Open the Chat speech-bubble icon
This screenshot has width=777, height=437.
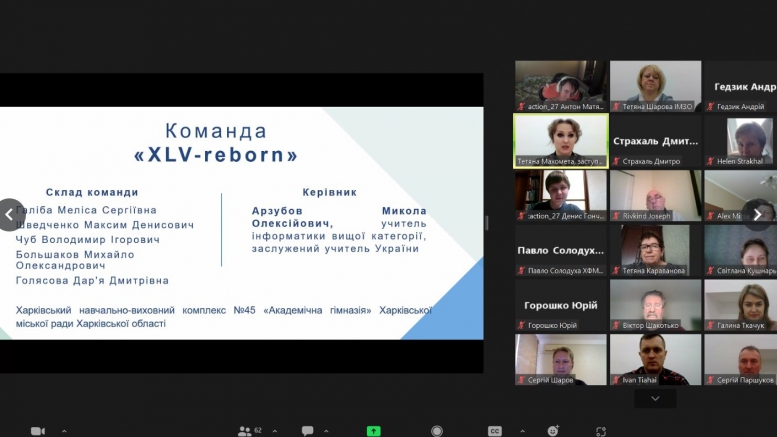click(x=307, y=431)
